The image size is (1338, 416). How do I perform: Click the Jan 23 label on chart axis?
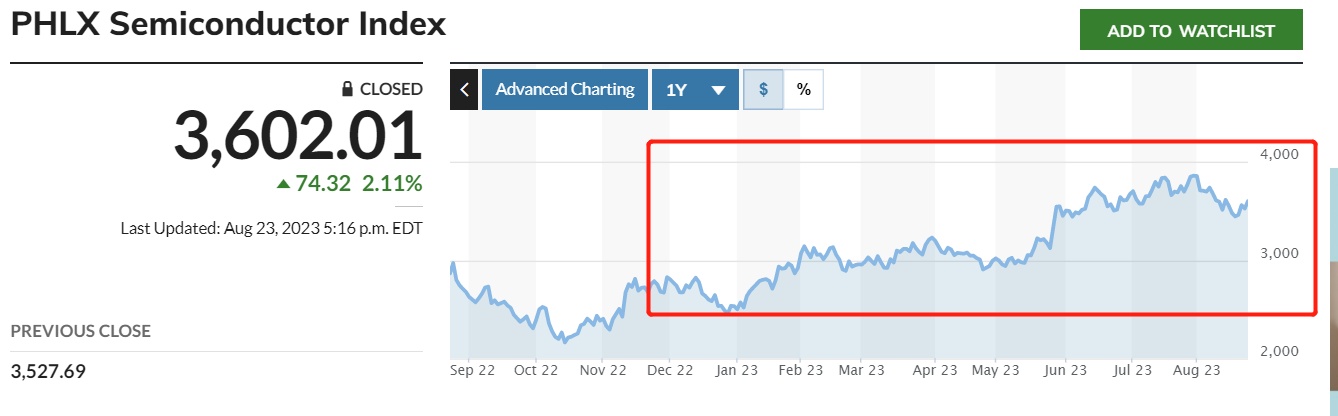(x=737, y=370)
